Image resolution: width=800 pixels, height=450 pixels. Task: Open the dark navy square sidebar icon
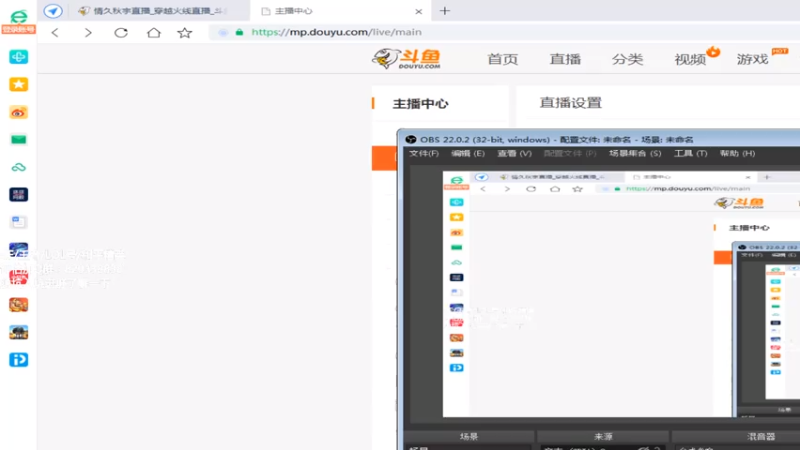(x=18, y=194)
